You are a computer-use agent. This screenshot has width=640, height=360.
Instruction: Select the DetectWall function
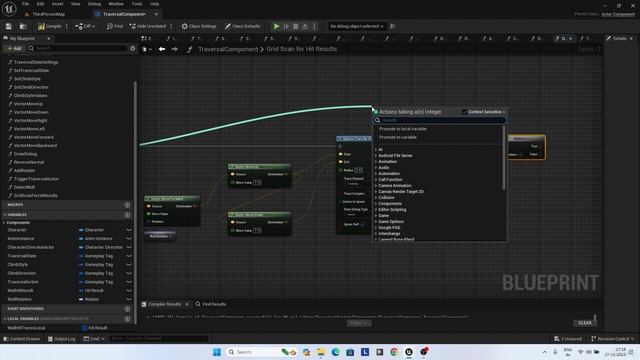(x=24, y=187)
